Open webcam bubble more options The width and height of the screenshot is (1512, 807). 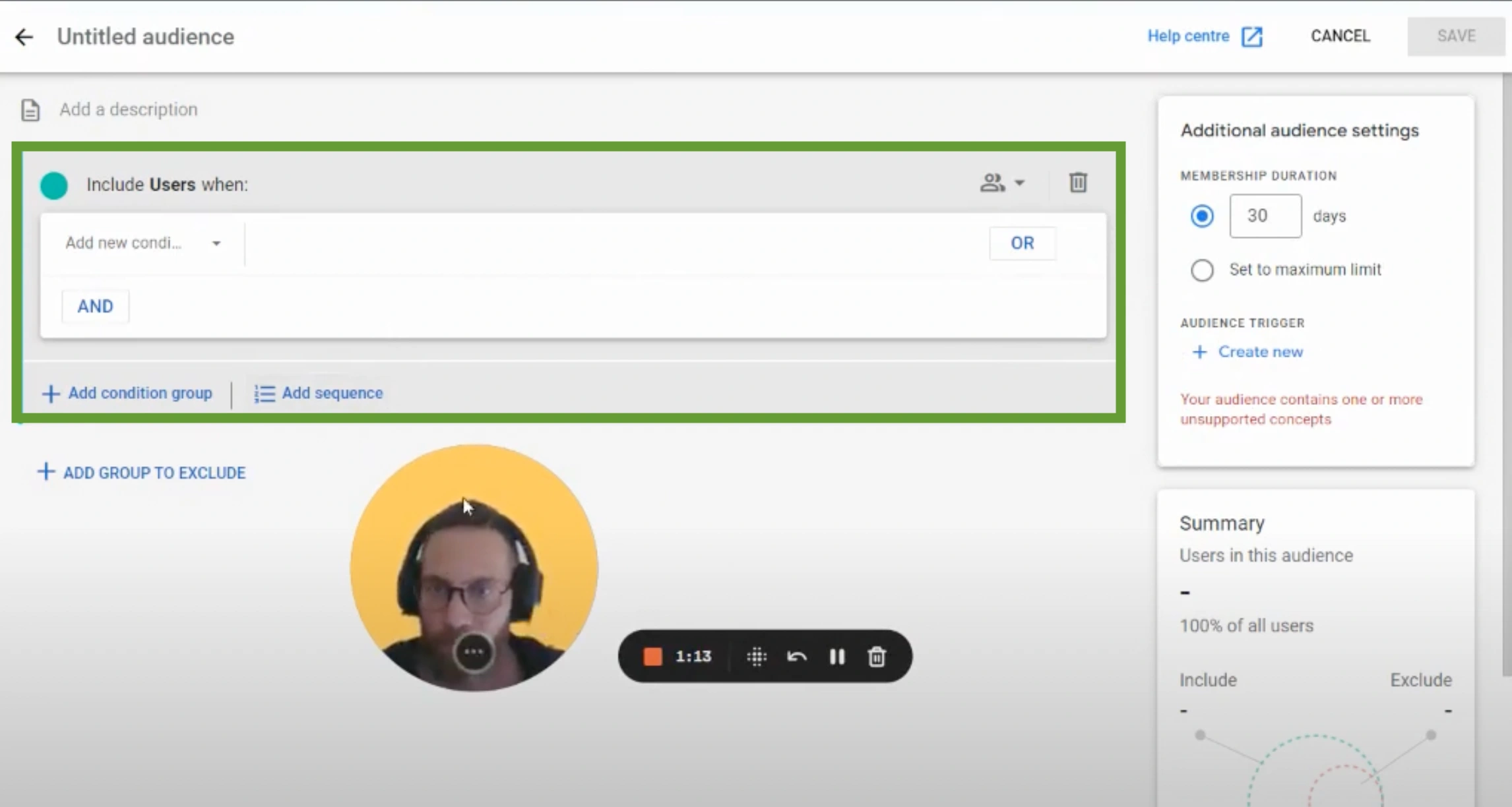(x=474, y=652)
